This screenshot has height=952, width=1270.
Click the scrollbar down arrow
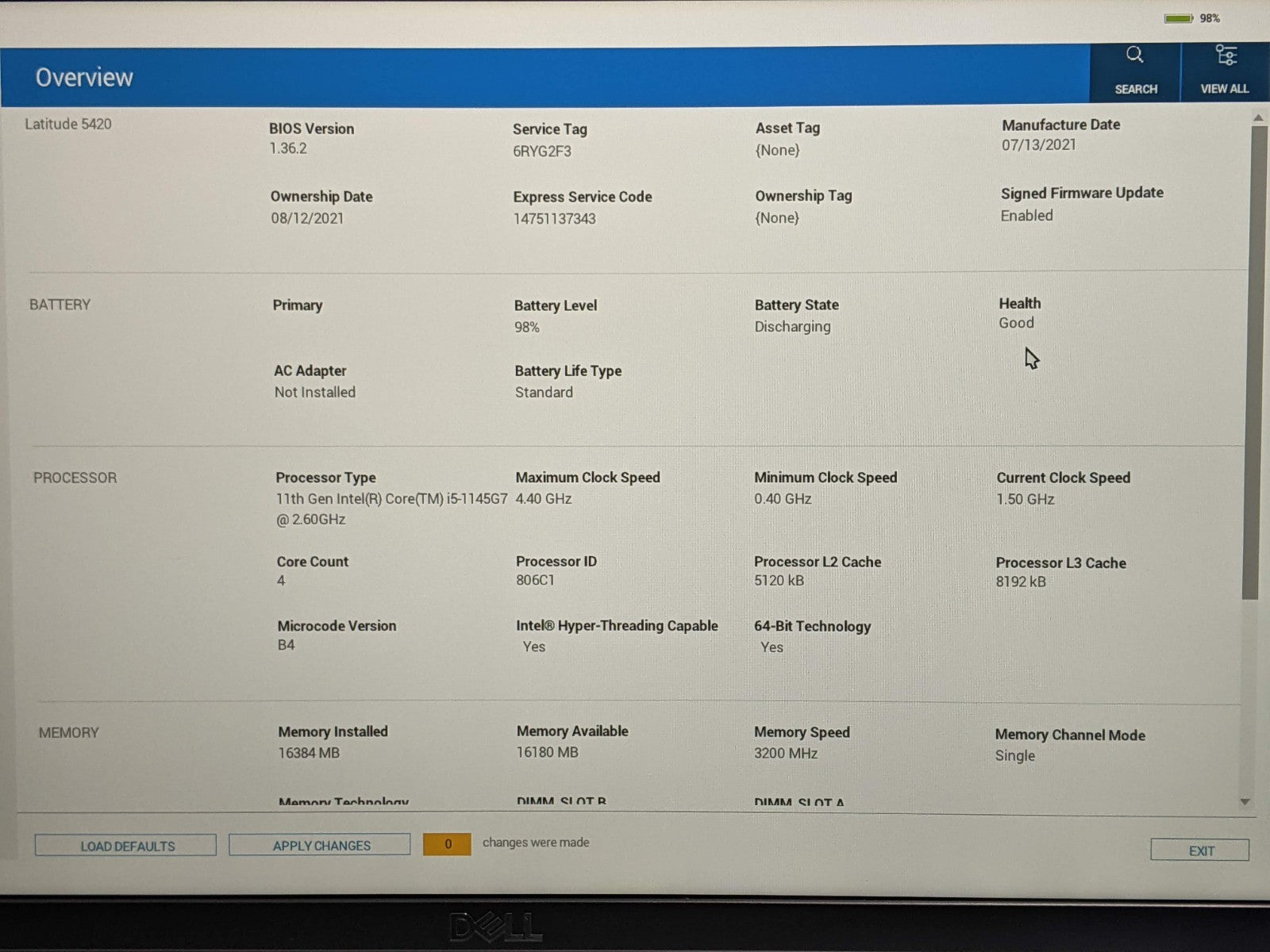click(x=1245, y=802)
